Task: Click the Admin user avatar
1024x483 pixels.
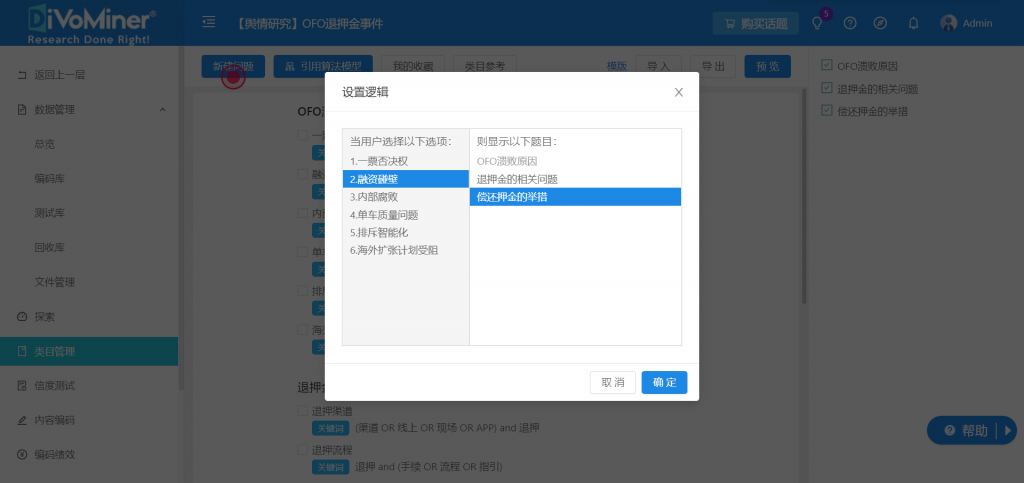Action: (948, 23)
